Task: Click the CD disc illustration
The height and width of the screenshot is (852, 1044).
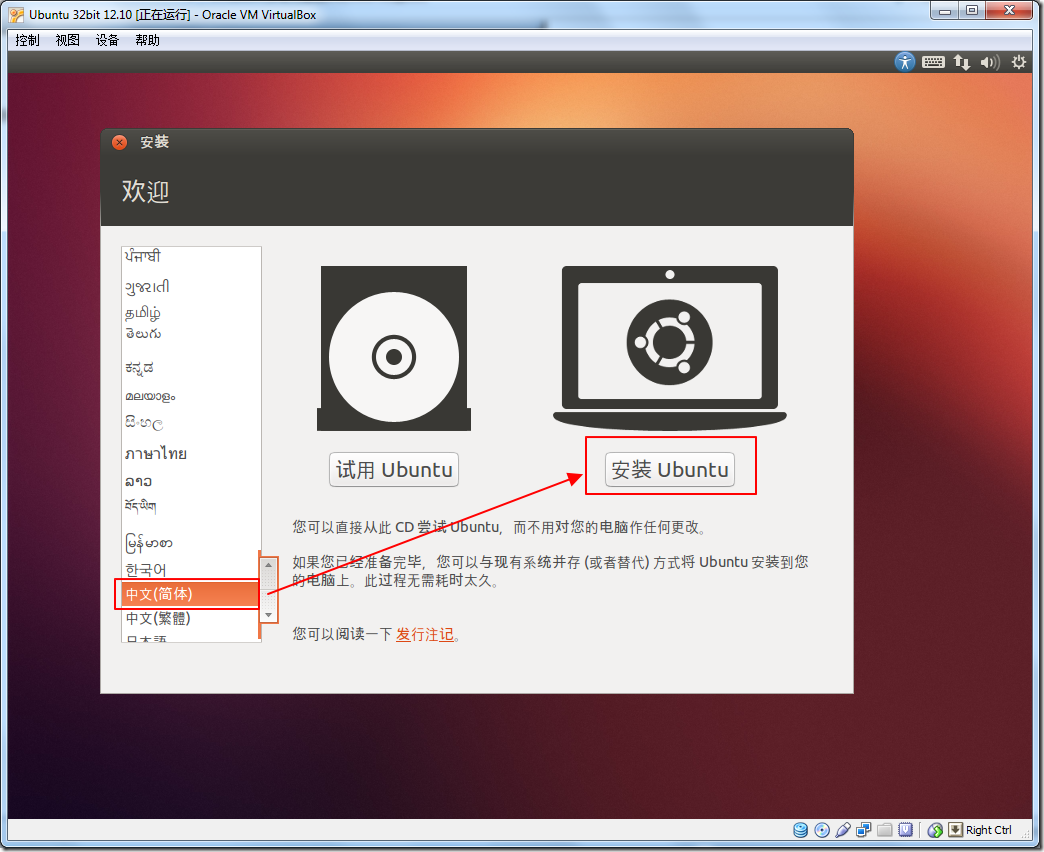Action: click(x=393, y=348)
